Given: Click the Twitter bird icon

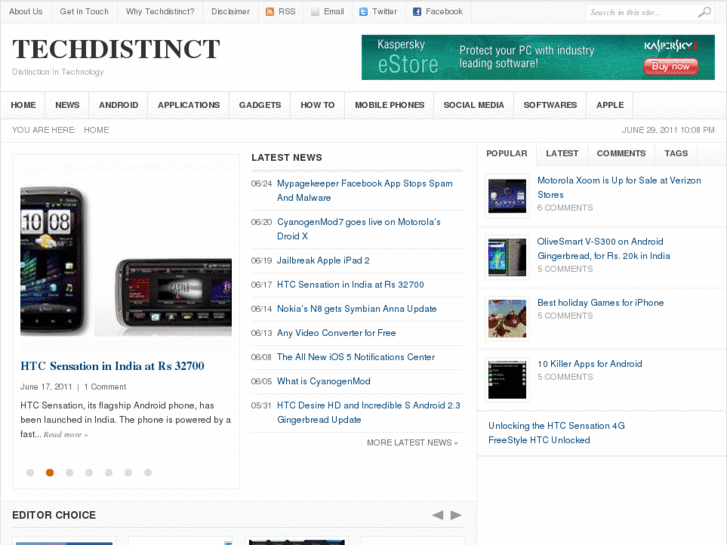Looking at the screenshot, I should pyautogui.click(x=364, y=12).
